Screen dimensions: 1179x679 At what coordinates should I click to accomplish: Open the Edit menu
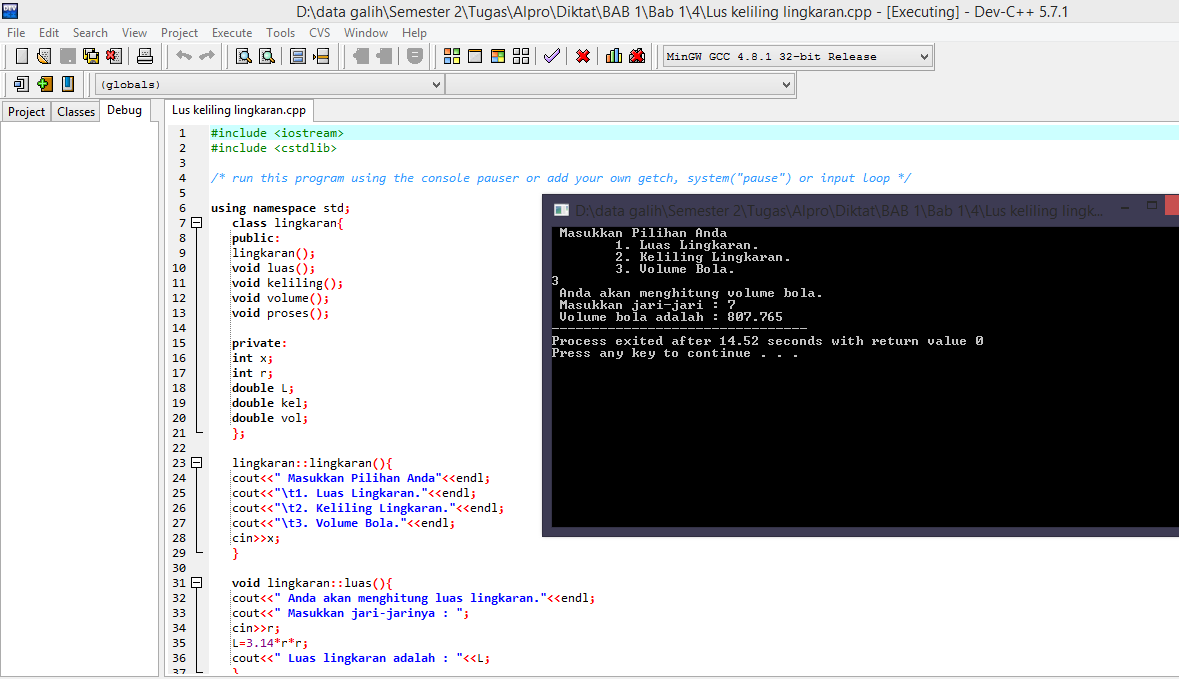click(49, 33)
